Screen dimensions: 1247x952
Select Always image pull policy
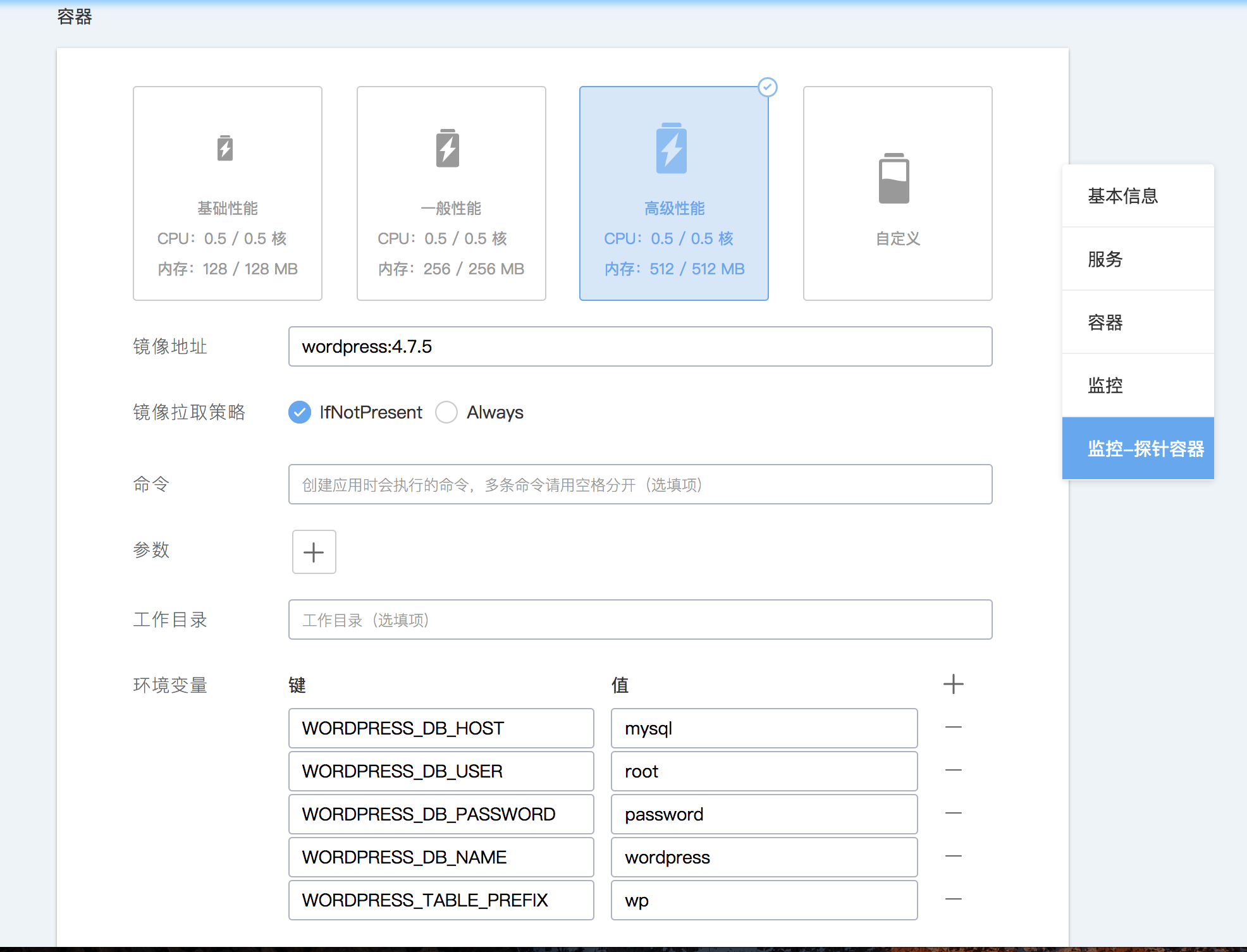point(446,412)
